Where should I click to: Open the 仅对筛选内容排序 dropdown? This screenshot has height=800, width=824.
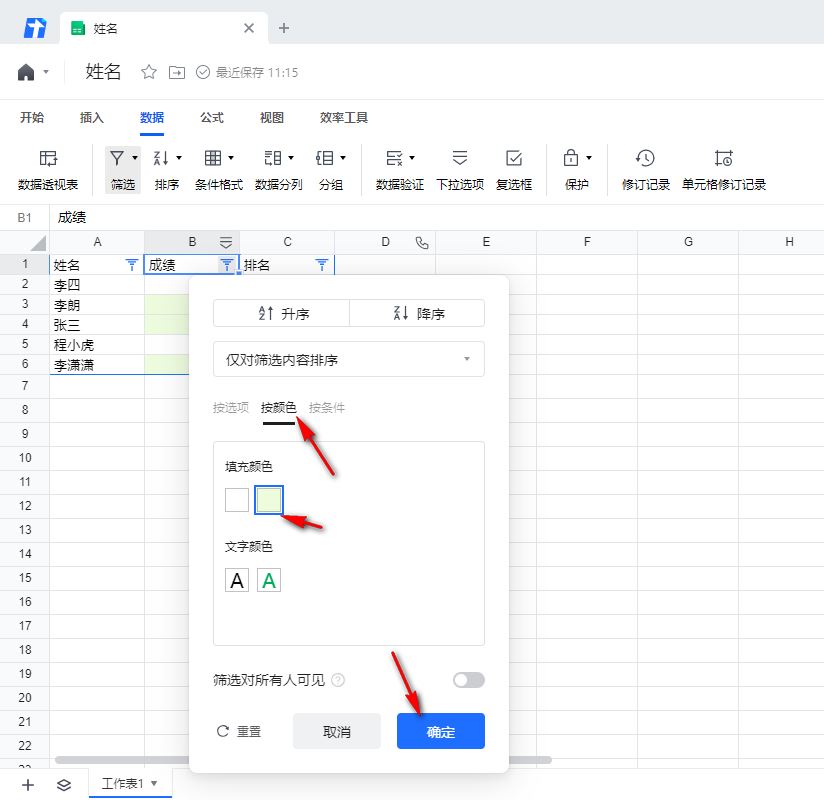[348, 359]
